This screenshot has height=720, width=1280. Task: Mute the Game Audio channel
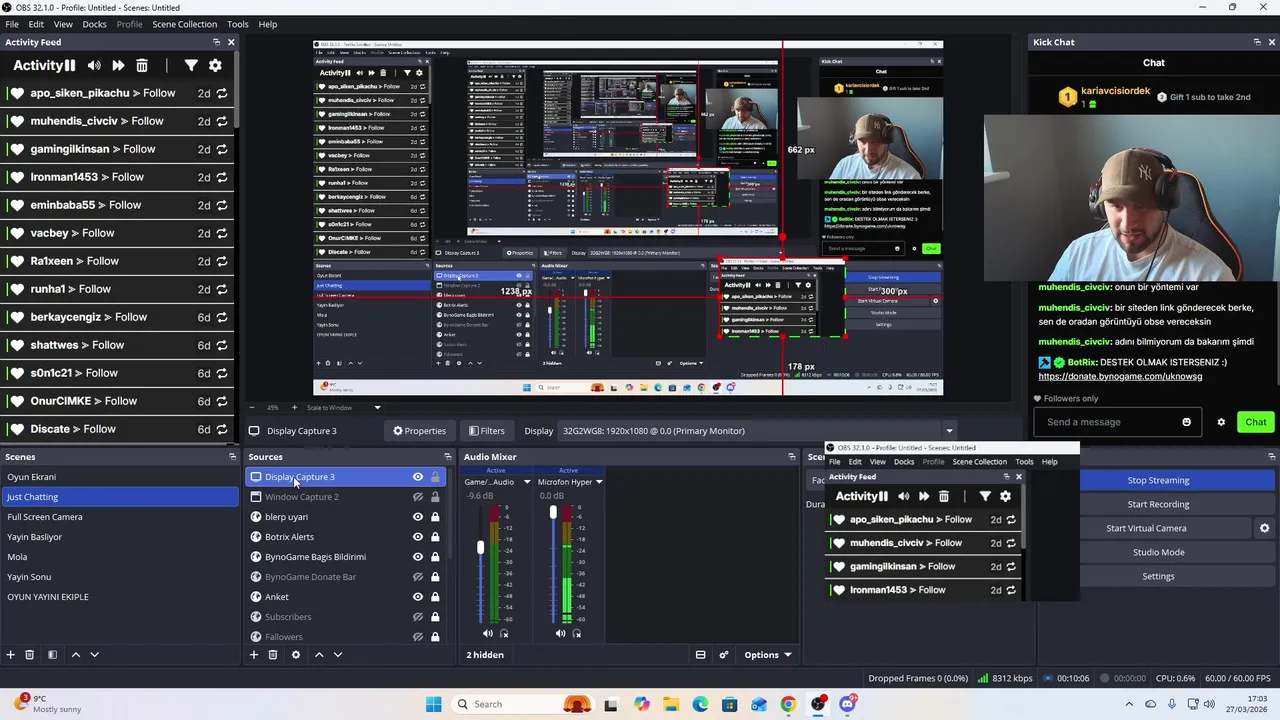click(x=488, y=633)
